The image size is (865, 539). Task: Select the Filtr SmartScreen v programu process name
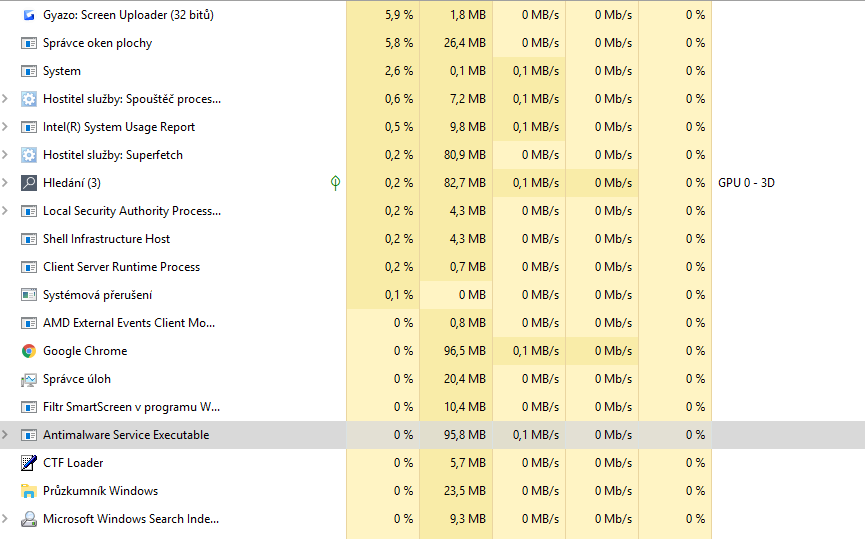131,407
